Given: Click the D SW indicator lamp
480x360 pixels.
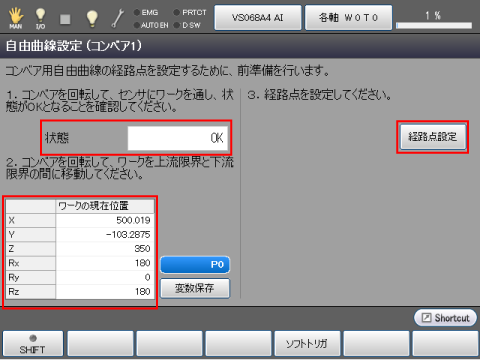Looking at the screenshot, I should point(177,25).
